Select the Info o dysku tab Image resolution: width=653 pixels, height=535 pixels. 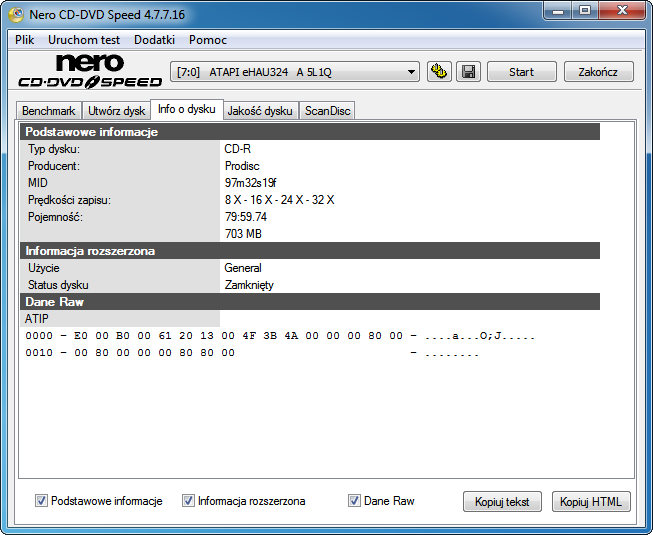click(x=187, y=109)
